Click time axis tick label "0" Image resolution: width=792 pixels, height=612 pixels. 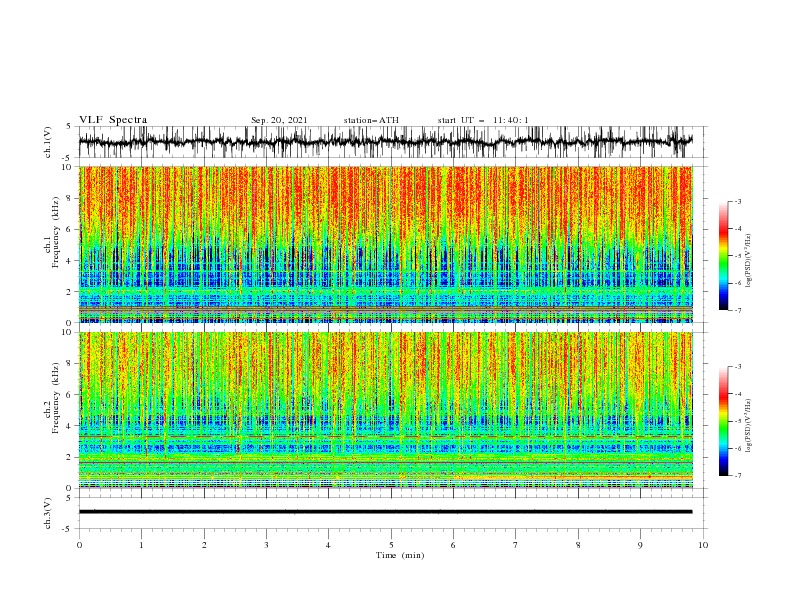point(79,545)
